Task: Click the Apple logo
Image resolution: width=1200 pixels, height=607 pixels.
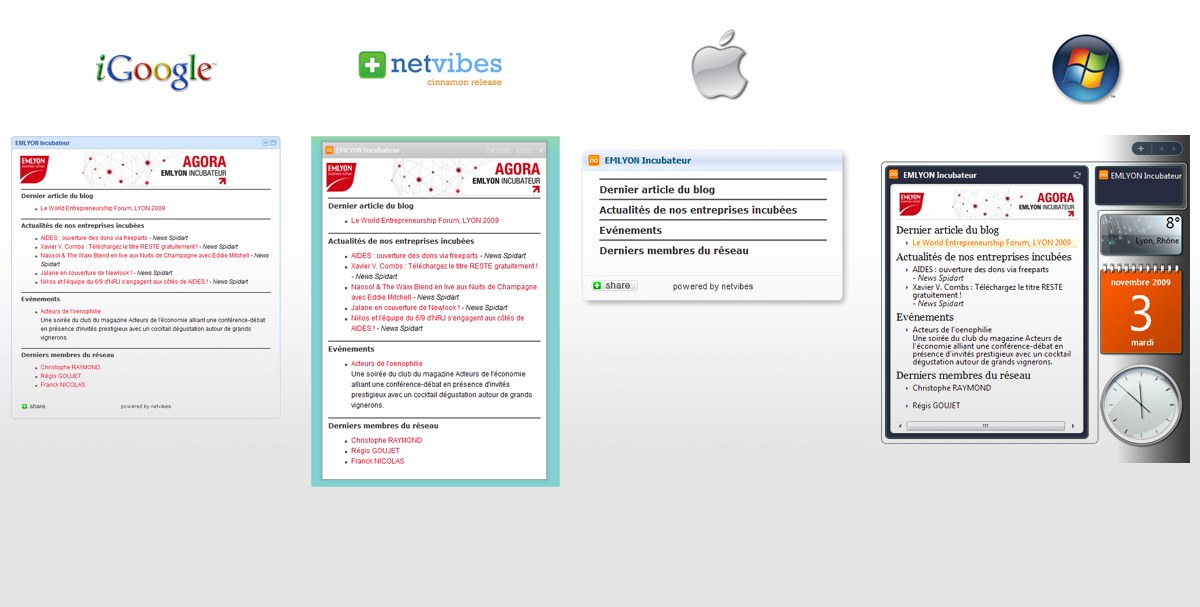Action: point(719,65)
